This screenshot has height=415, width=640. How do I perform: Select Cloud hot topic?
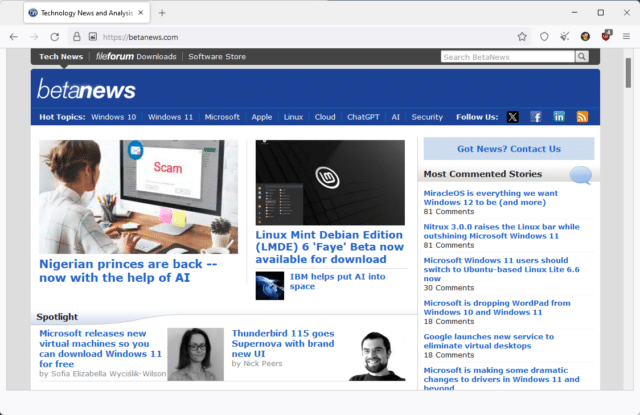(x=325, y=117)
